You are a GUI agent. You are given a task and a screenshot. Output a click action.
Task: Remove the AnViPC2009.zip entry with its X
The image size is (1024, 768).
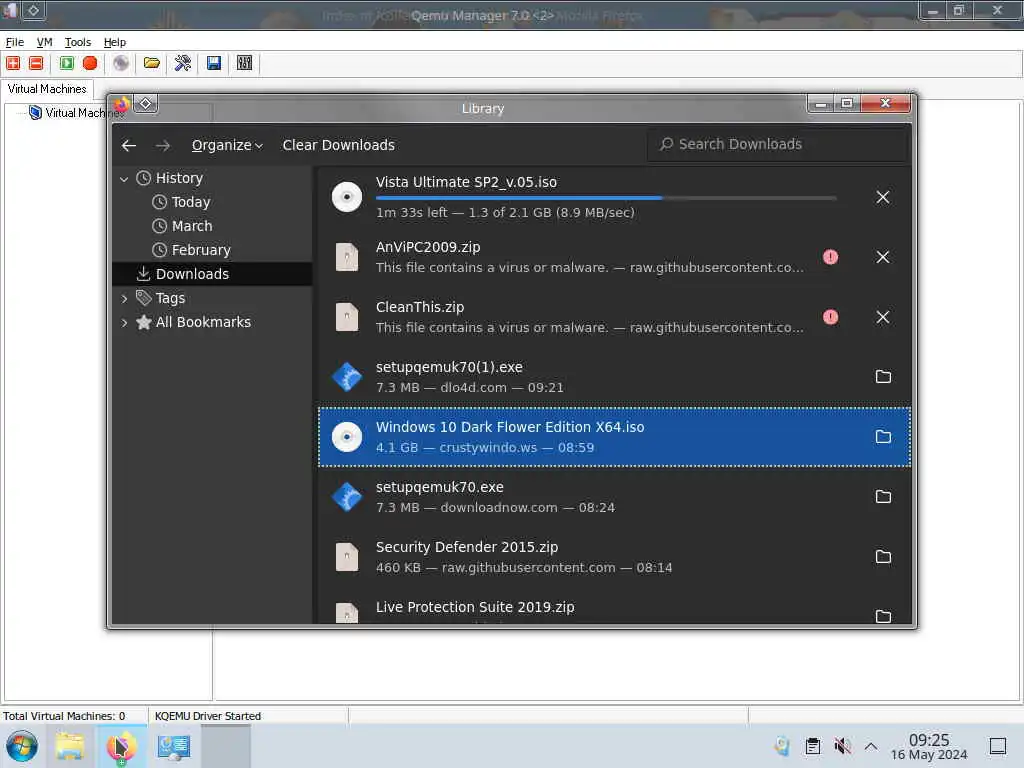pyautogui.click(x=882, y=257)
